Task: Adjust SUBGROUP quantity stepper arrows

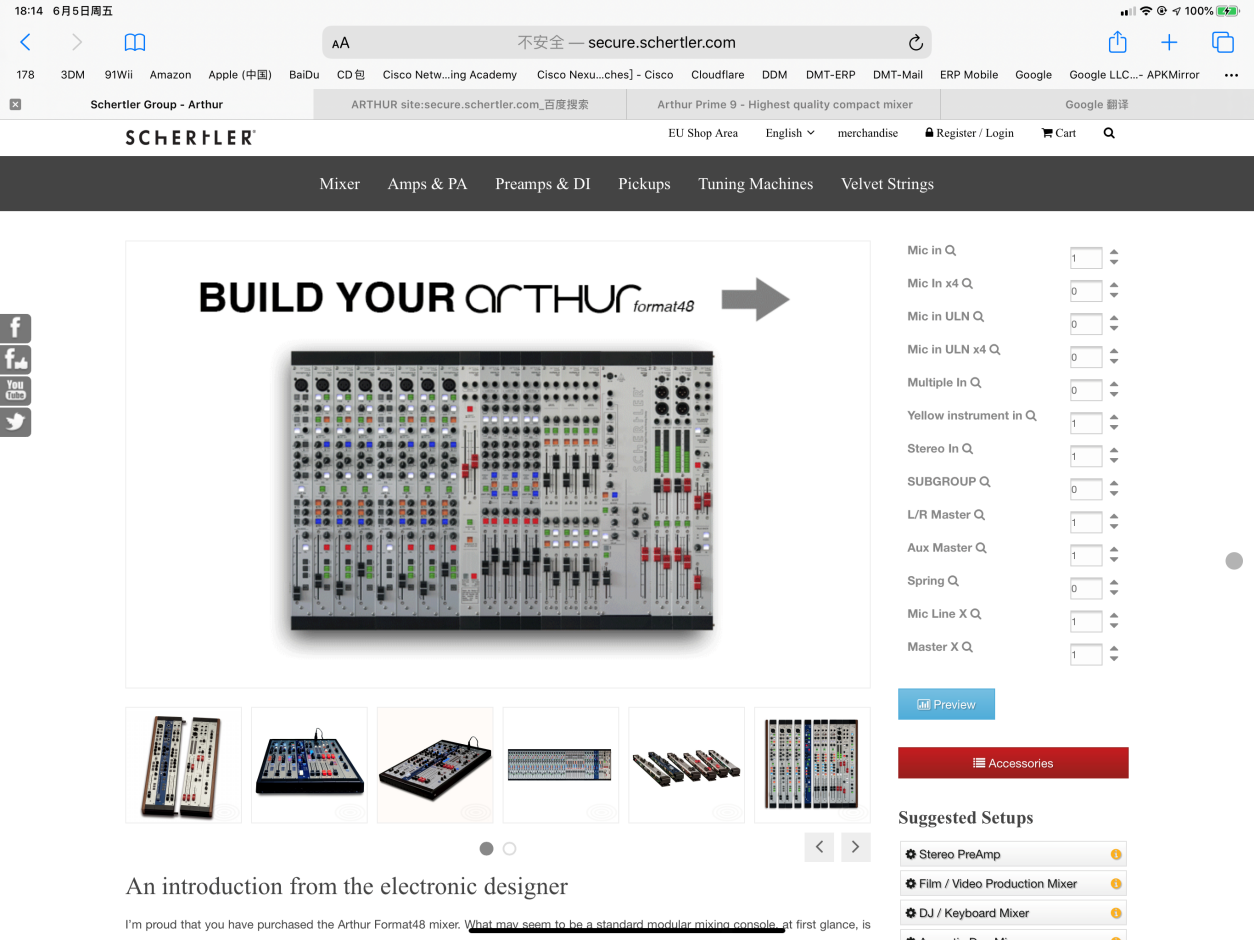Action: (1114, 487)
